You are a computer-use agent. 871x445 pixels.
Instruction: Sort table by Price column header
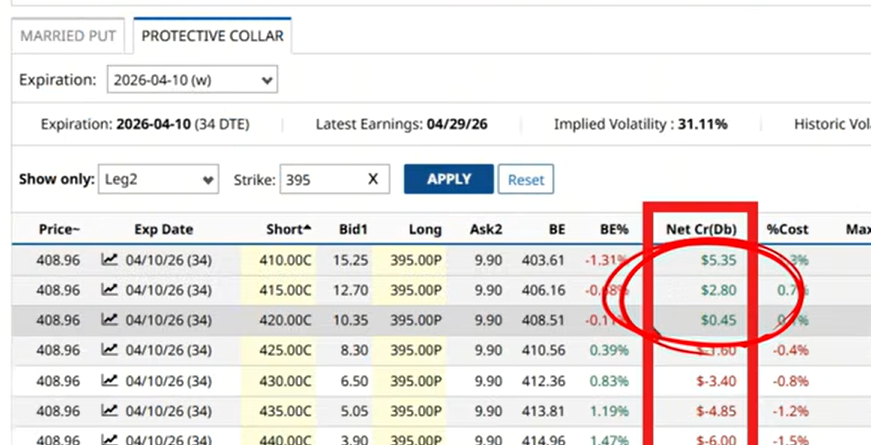59,229
